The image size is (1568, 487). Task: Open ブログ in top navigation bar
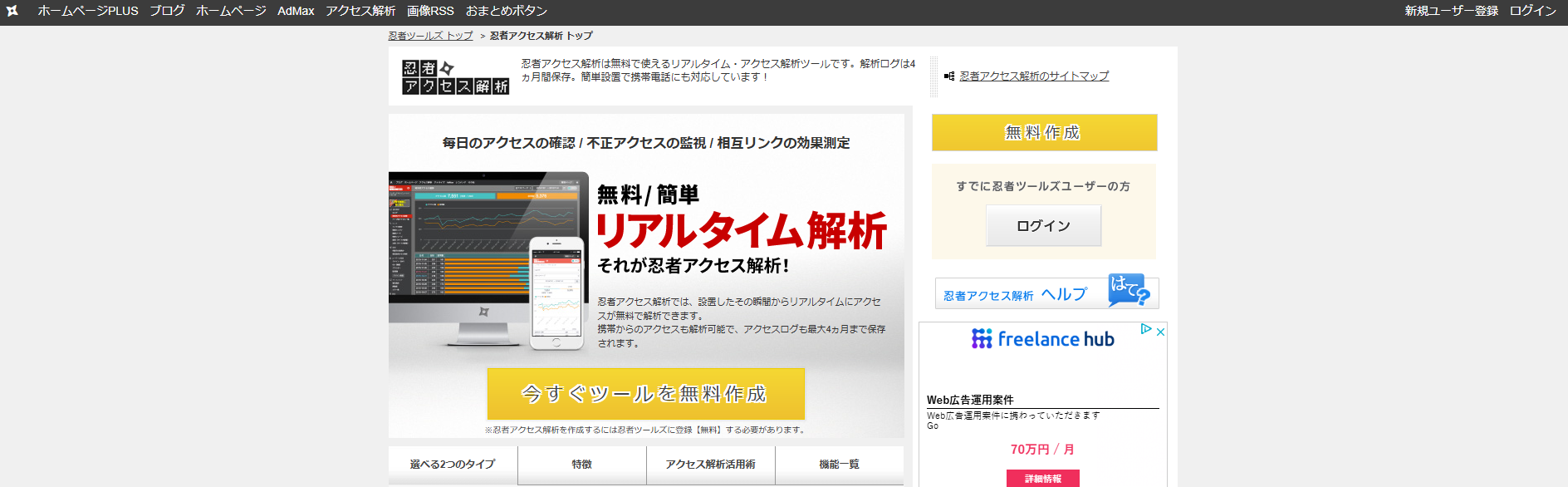click(x=167, y=12)
